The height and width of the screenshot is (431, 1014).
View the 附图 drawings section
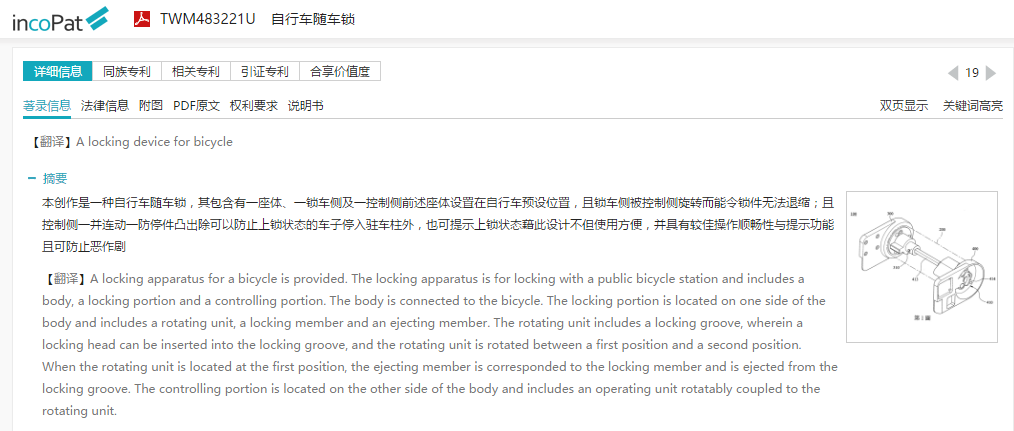click(x=151, y=105)
